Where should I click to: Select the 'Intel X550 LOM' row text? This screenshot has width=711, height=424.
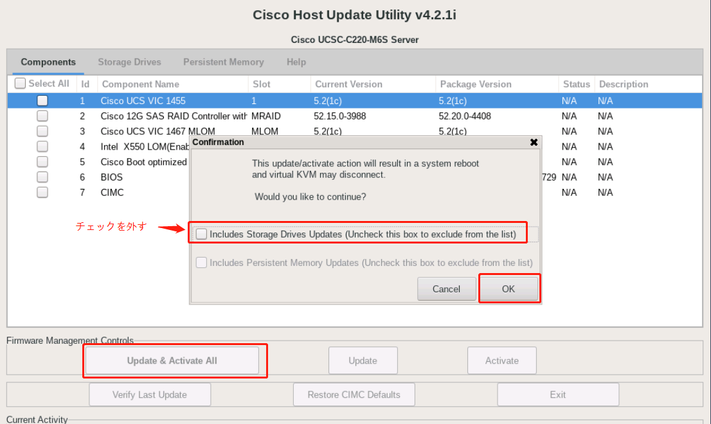coord(145,146)
